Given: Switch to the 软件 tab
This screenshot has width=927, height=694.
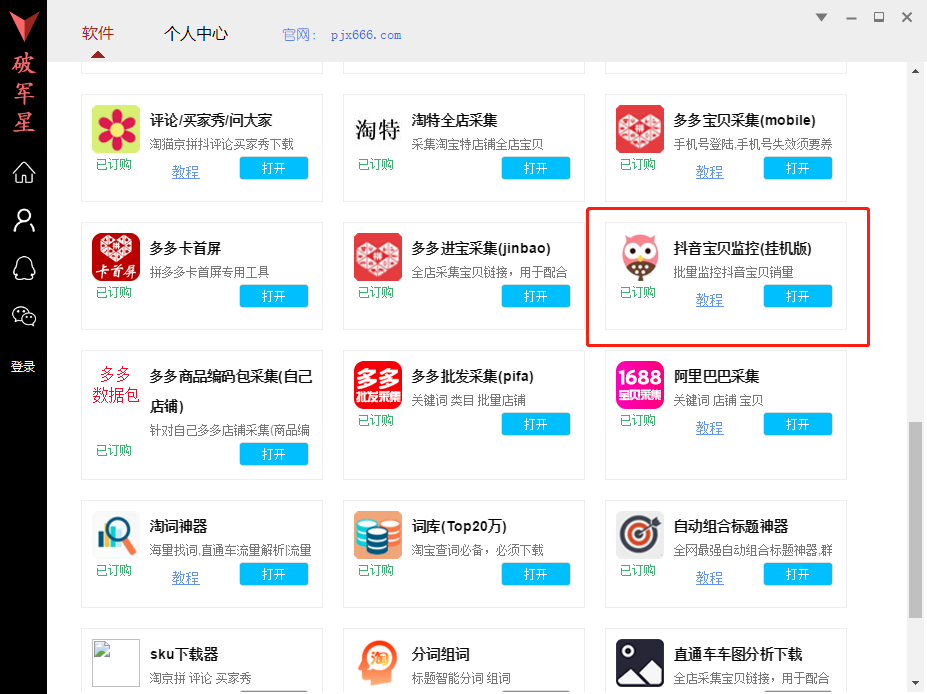Looking at the screenshot, I should coord(98,33).
